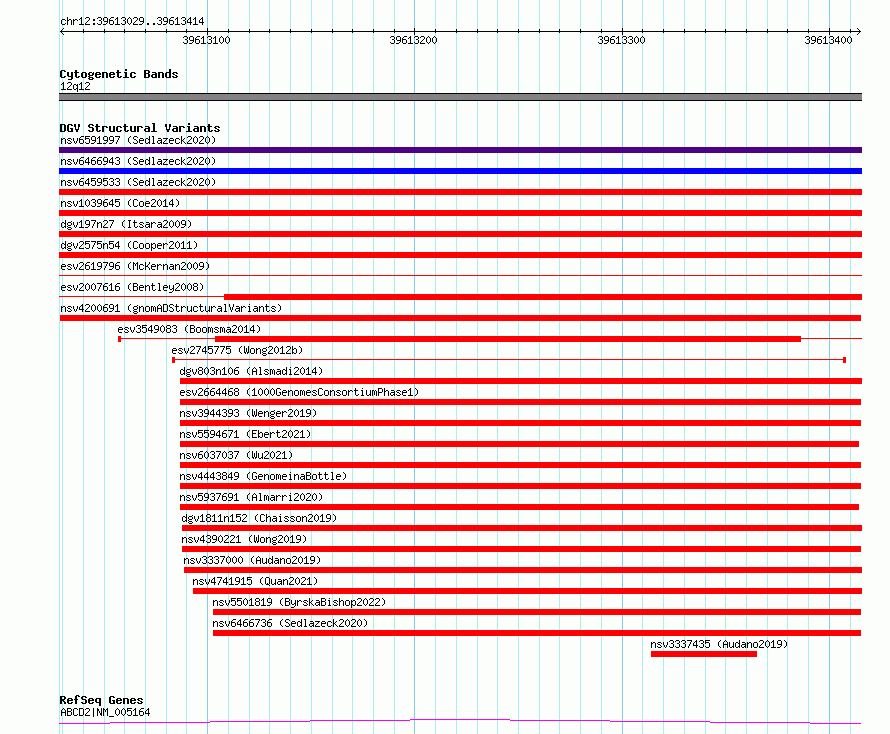Click the DGV Structural Variants track title
This screenshot has height=734, width=890.
point(140,128)
